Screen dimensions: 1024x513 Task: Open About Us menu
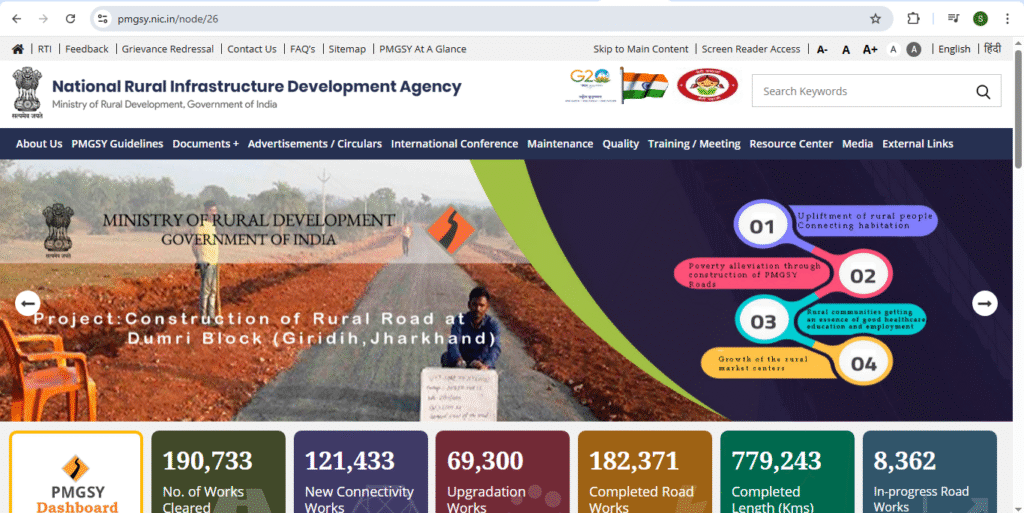tap(39, 144)
